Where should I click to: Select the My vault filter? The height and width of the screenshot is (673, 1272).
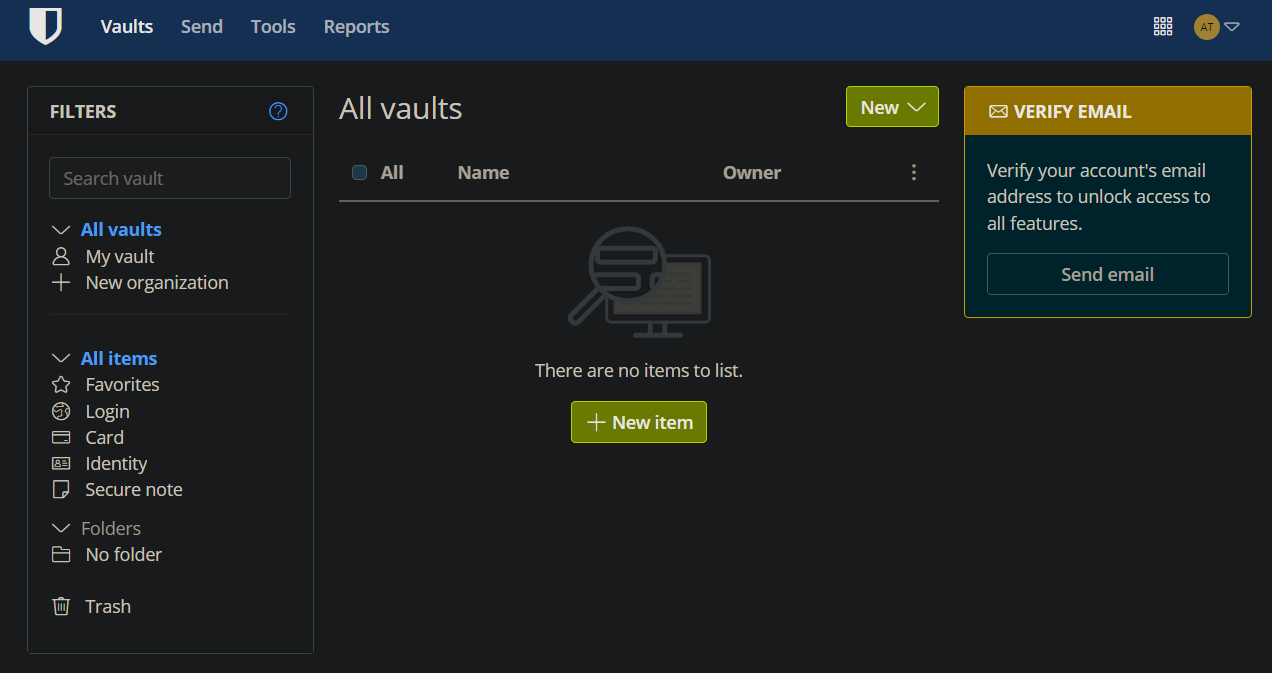120,256
